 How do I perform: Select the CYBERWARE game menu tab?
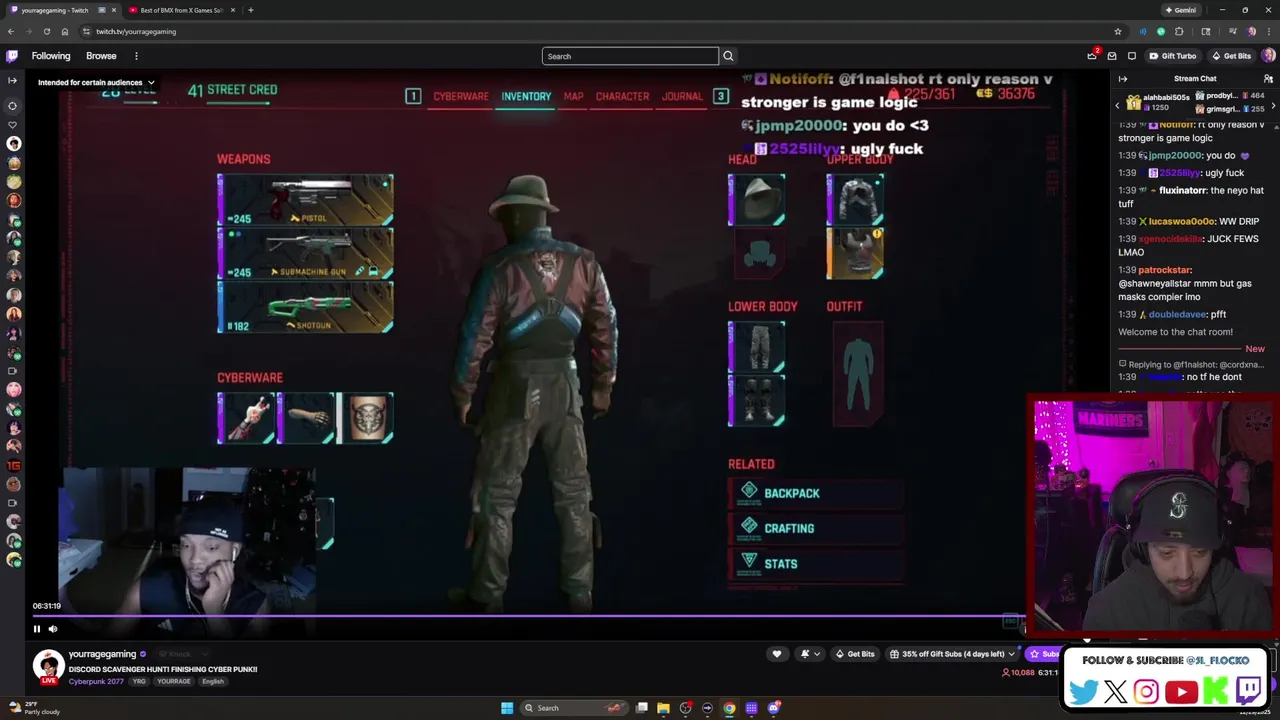pyautogui.click(x=461, y=96)
